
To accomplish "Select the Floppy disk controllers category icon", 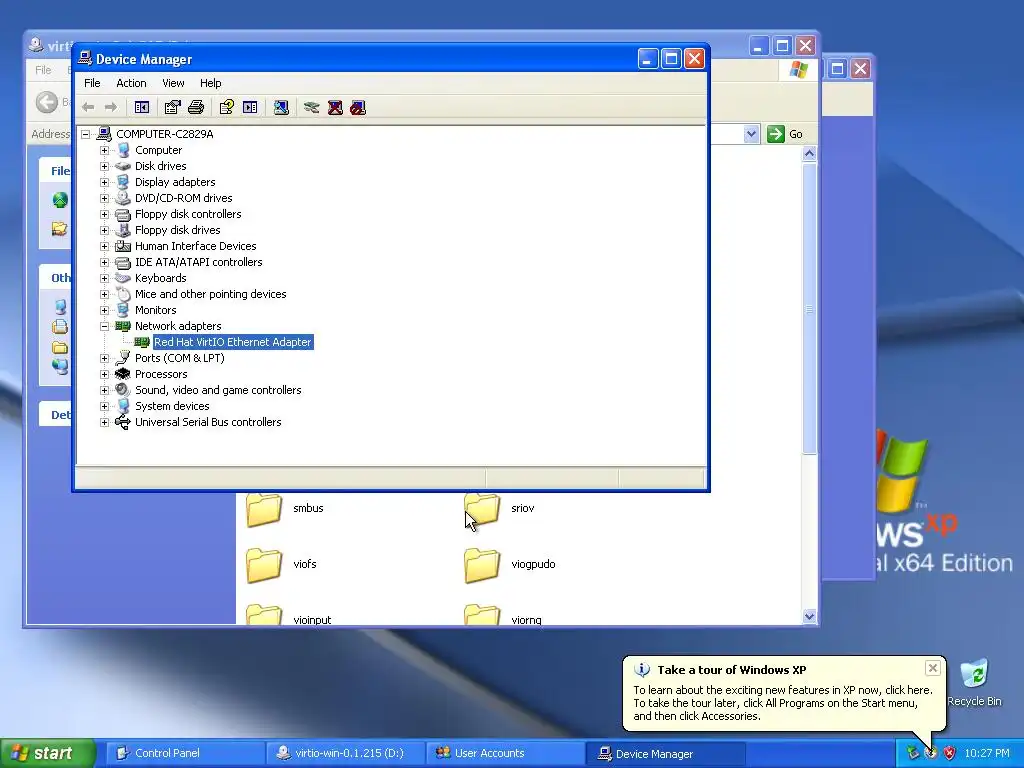I will [x=123, y=214].
